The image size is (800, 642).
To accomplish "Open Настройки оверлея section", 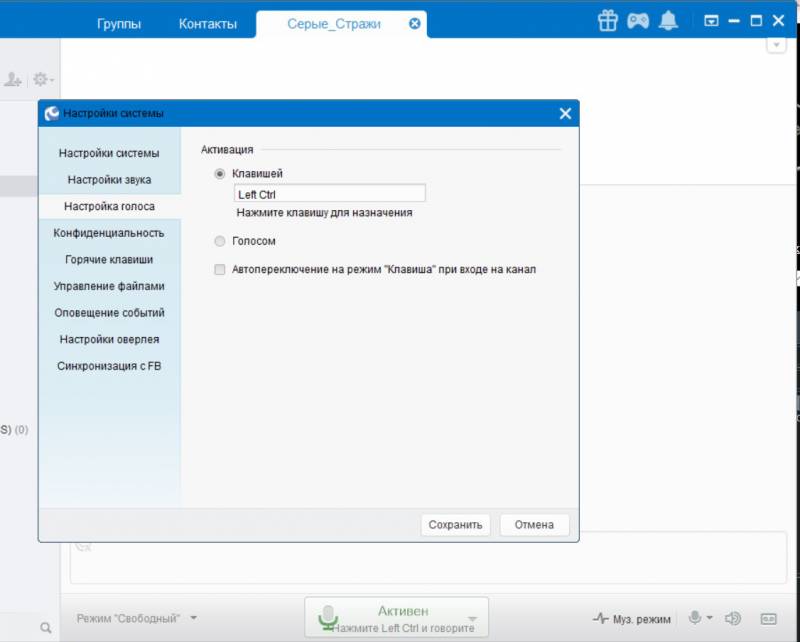I will [109, 339].
